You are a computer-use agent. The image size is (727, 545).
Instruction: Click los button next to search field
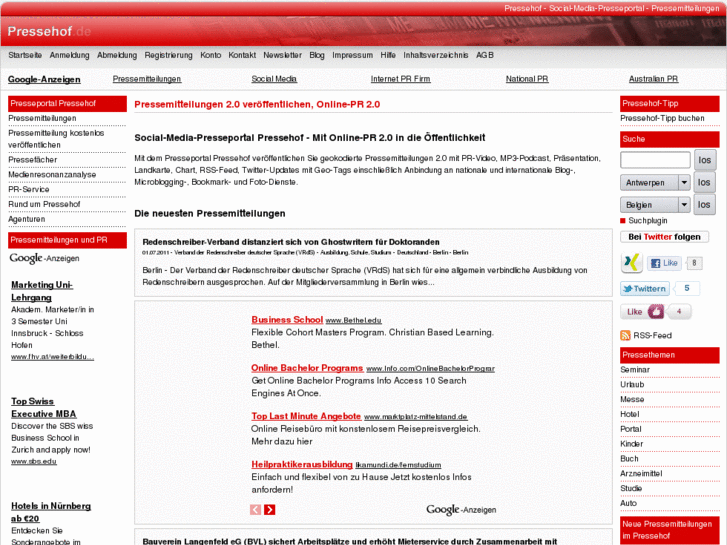point(705,160)
